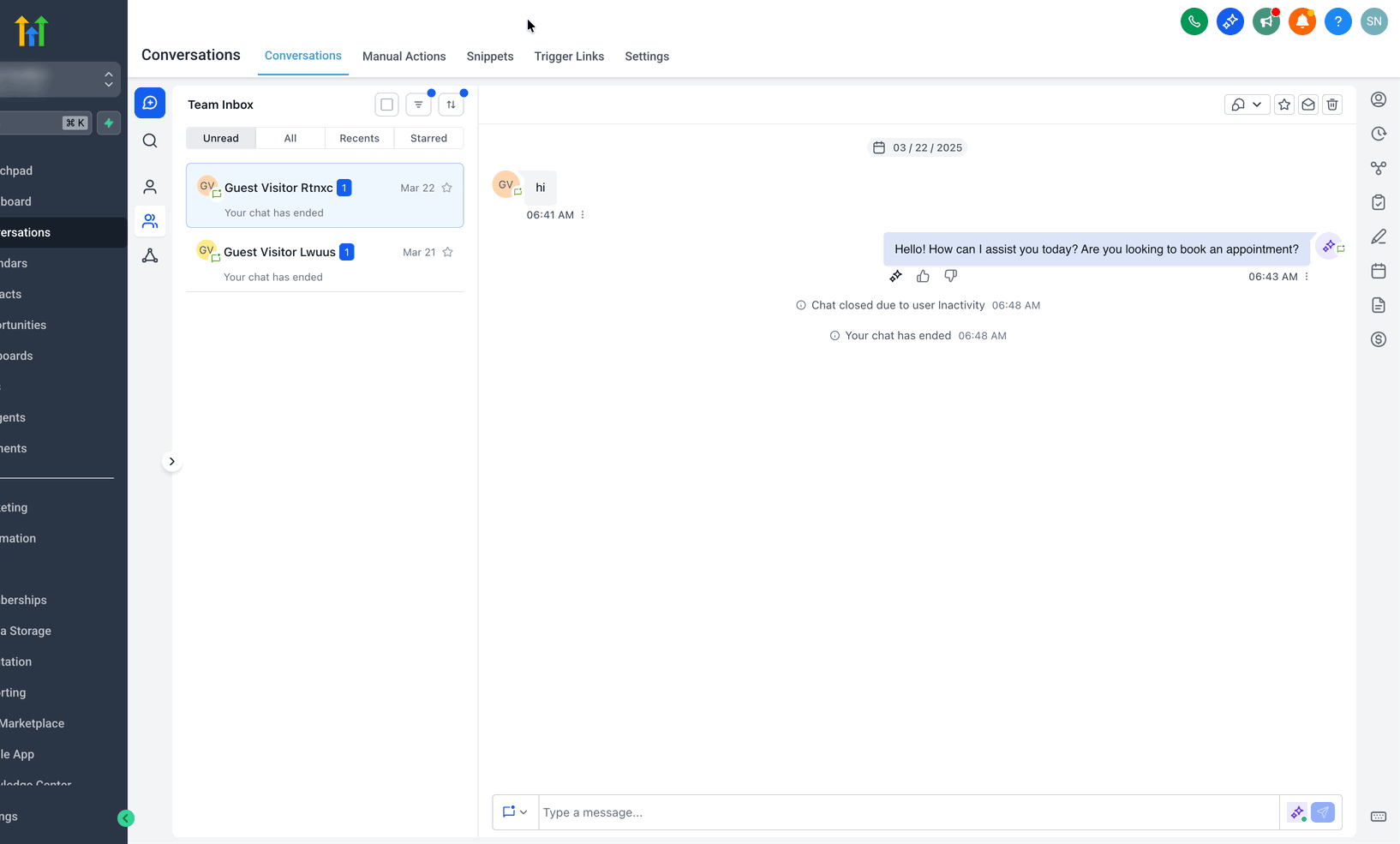Filter inbox by All
1400x844 pixels.
click(290, 138)
